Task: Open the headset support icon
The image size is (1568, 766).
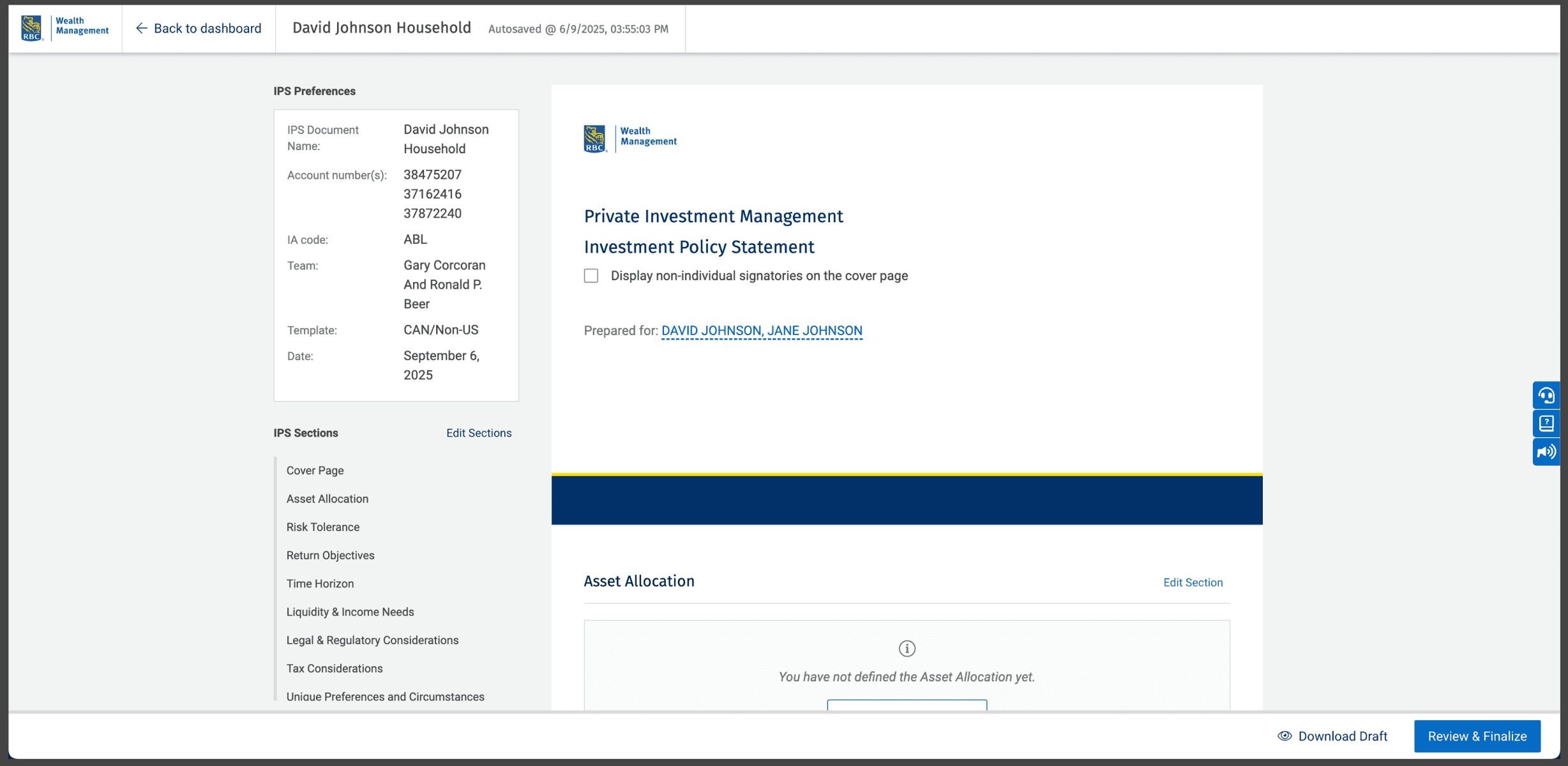Action: [x=1546, y=395]
